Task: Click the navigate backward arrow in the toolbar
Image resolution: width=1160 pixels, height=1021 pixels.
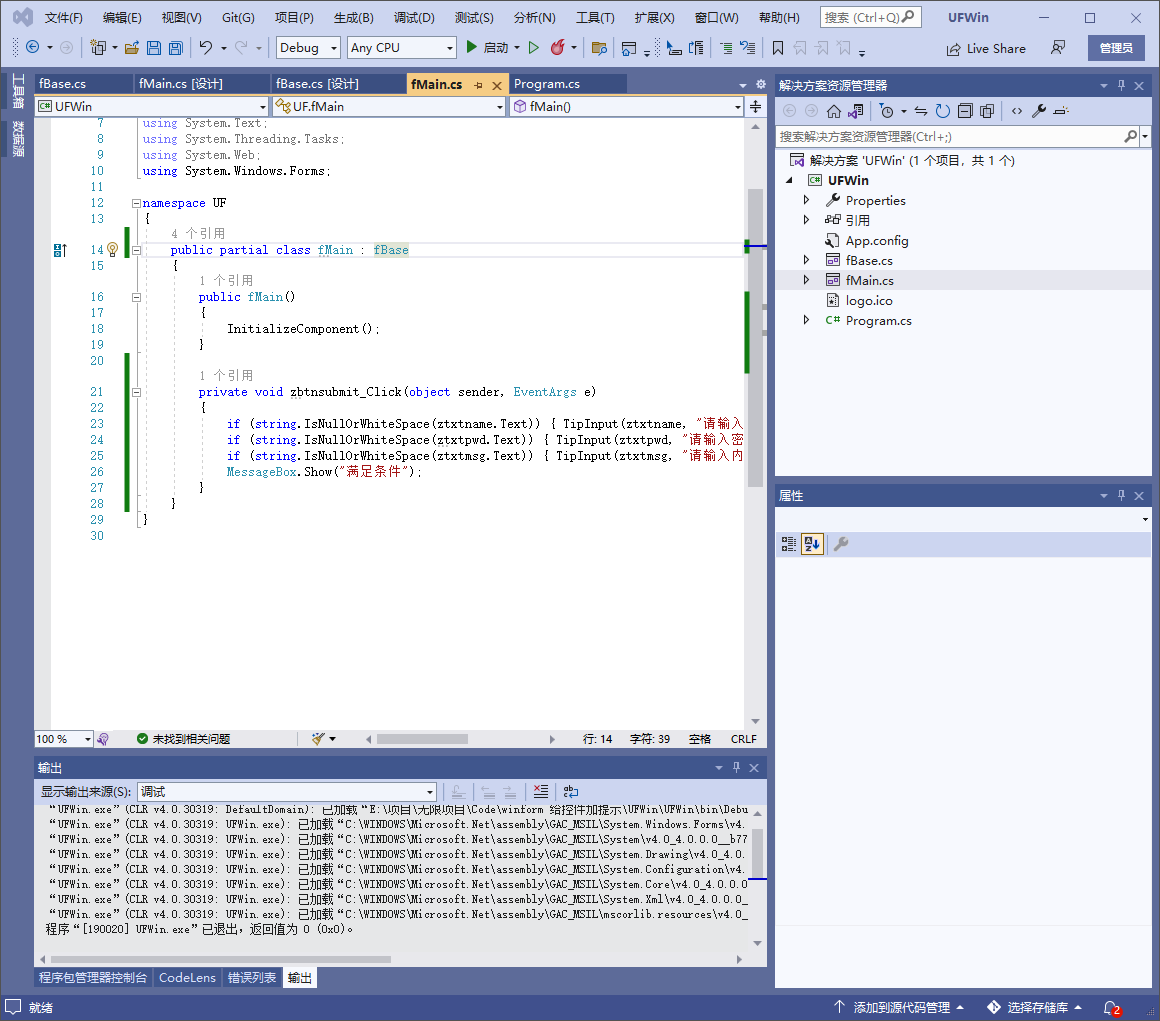Action: tap(33, 47)
